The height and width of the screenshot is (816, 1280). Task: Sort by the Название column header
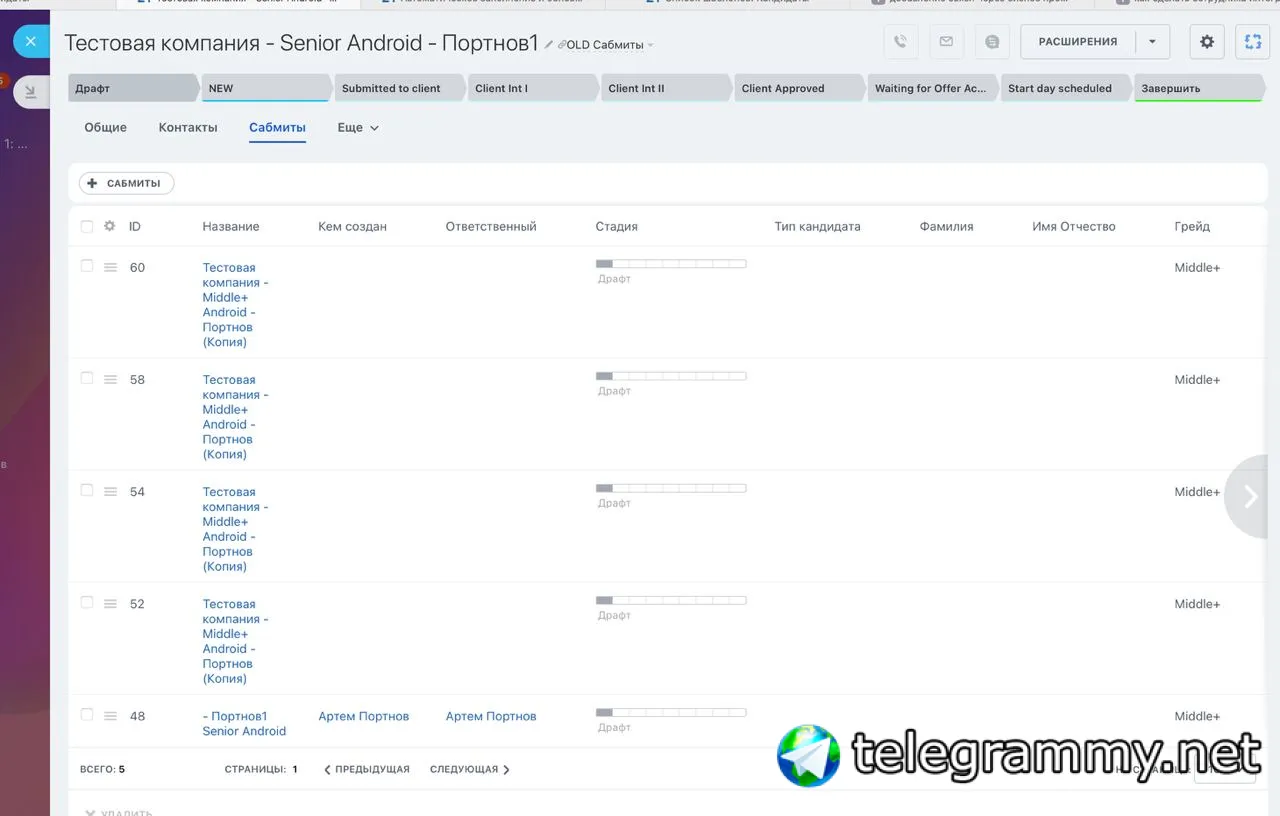[x=231, y=227]
